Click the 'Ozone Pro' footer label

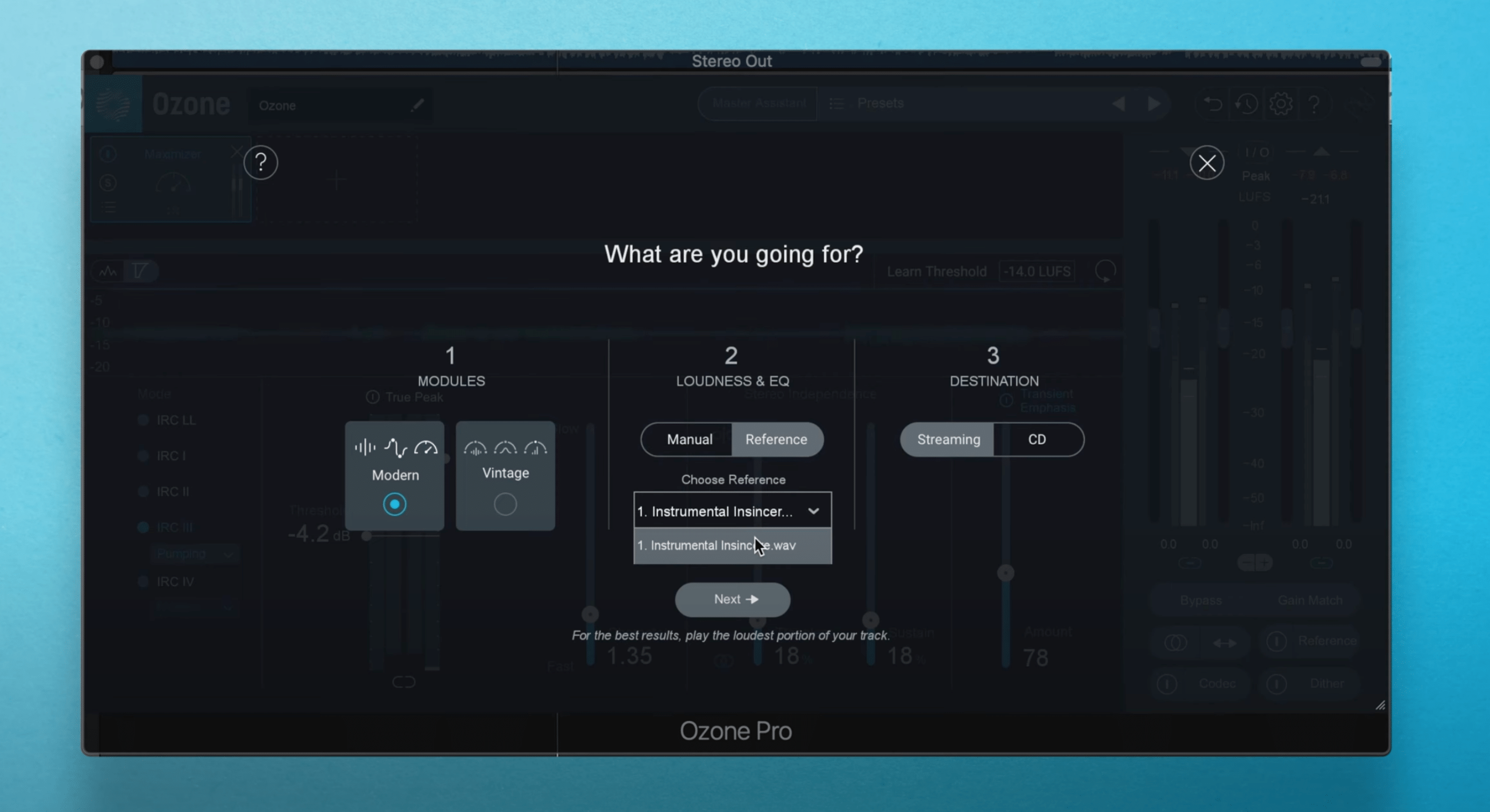735,731
